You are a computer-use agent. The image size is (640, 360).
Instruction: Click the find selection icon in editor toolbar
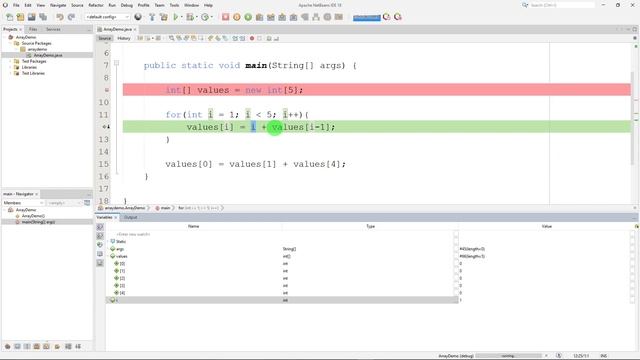click(172, 38)
